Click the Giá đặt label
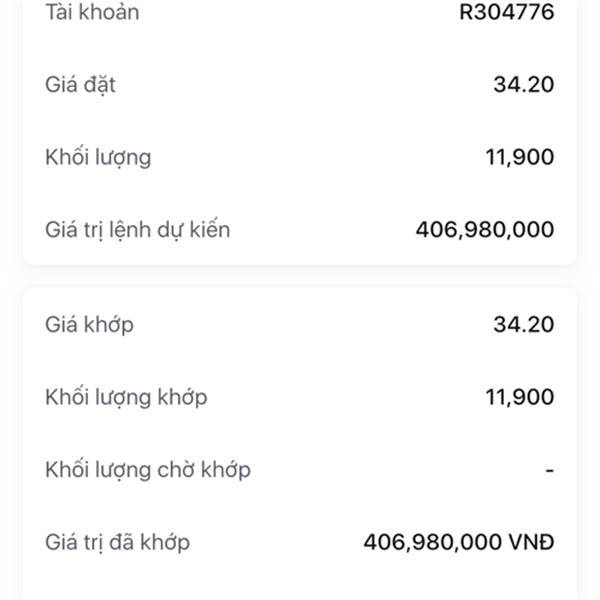The width and height of the screenshot is (600, 600). (x=80, y=85)
